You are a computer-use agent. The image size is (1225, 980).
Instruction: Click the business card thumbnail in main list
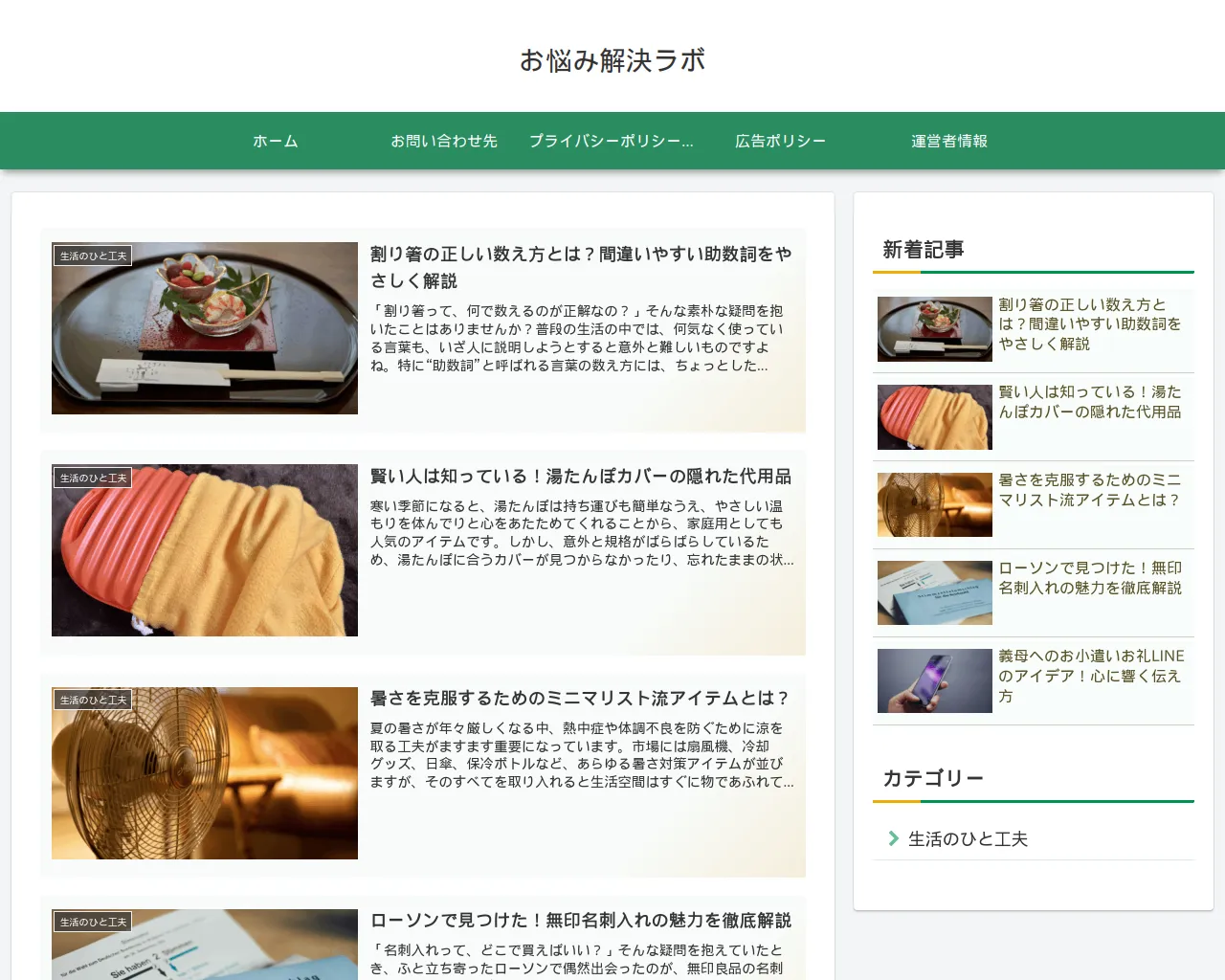pos(205,945)
